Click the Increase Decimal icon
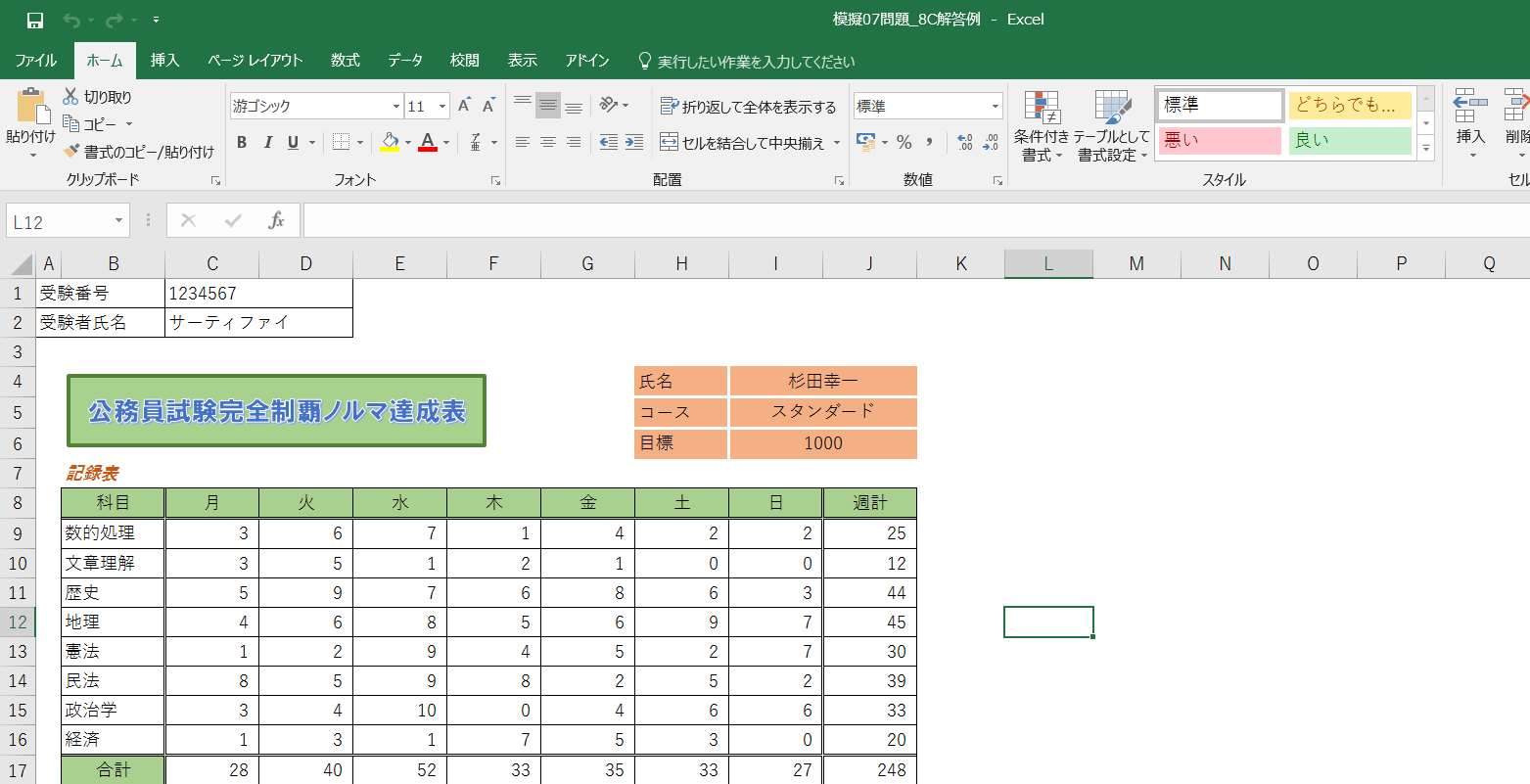This screenshot has width=1530, height=784. pos(964,143)
